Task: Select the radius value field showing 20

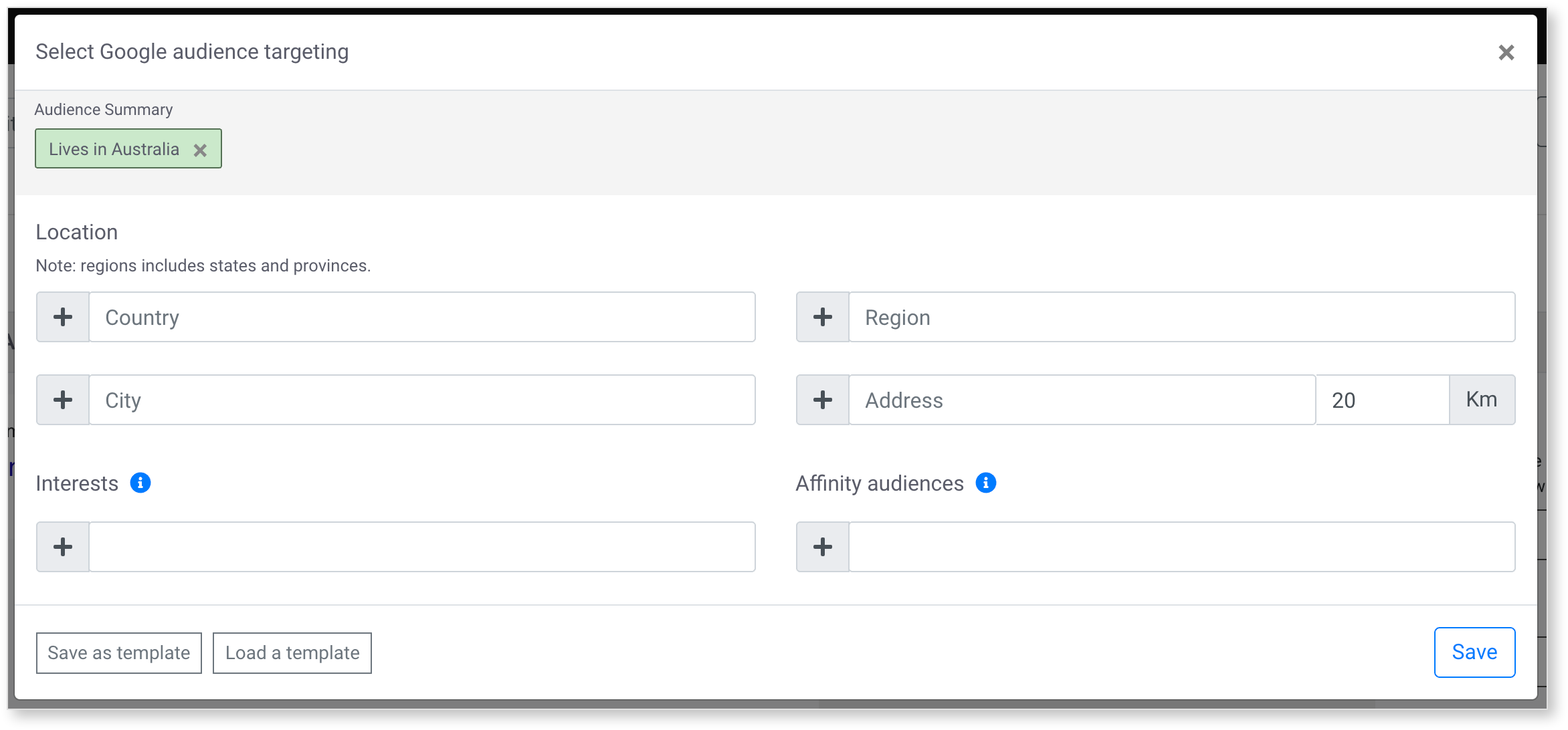Action: [x=1383, y=400]
